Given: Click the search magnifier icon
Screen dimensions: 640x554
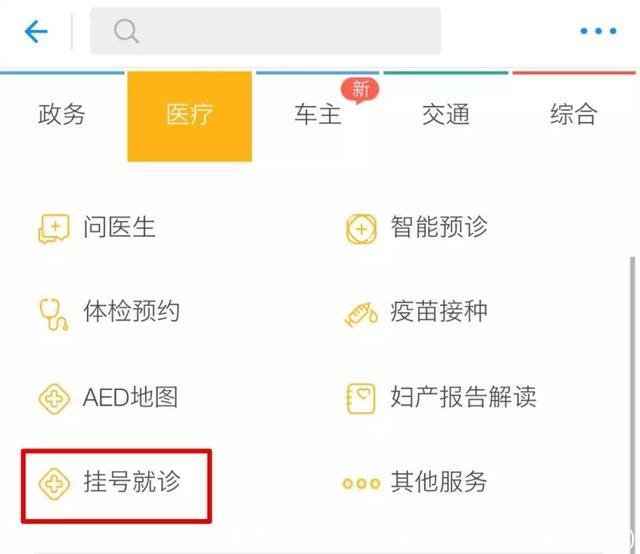Looking at the screenshot, I should pos(126,32).
